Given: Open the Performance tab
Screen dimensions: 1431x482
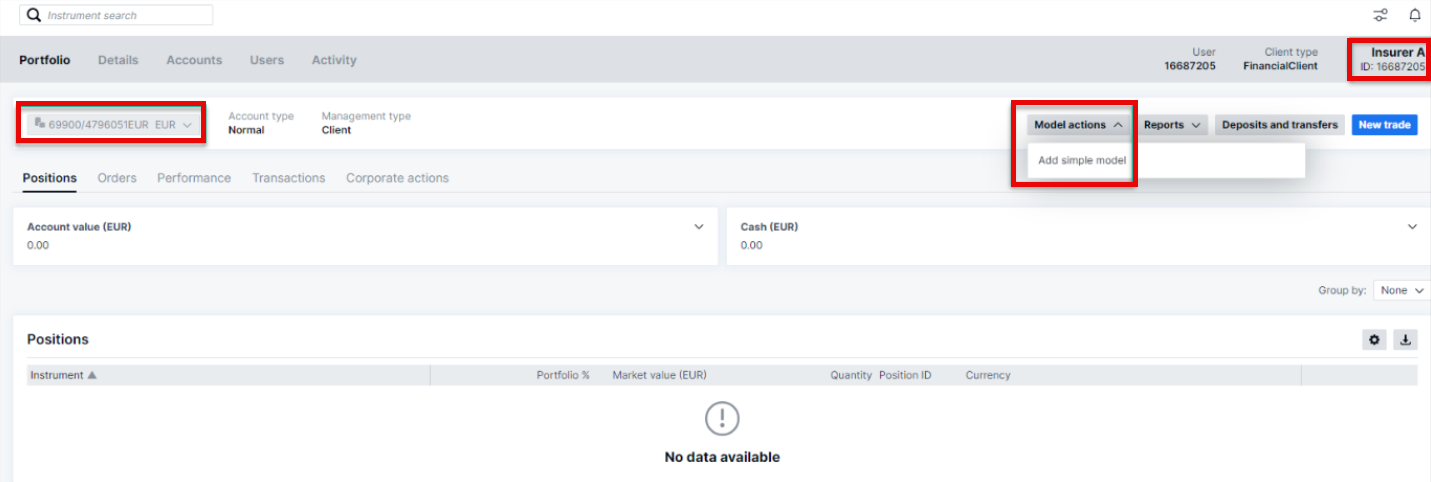Looking at the screenshot, I should tap(194, 178).
